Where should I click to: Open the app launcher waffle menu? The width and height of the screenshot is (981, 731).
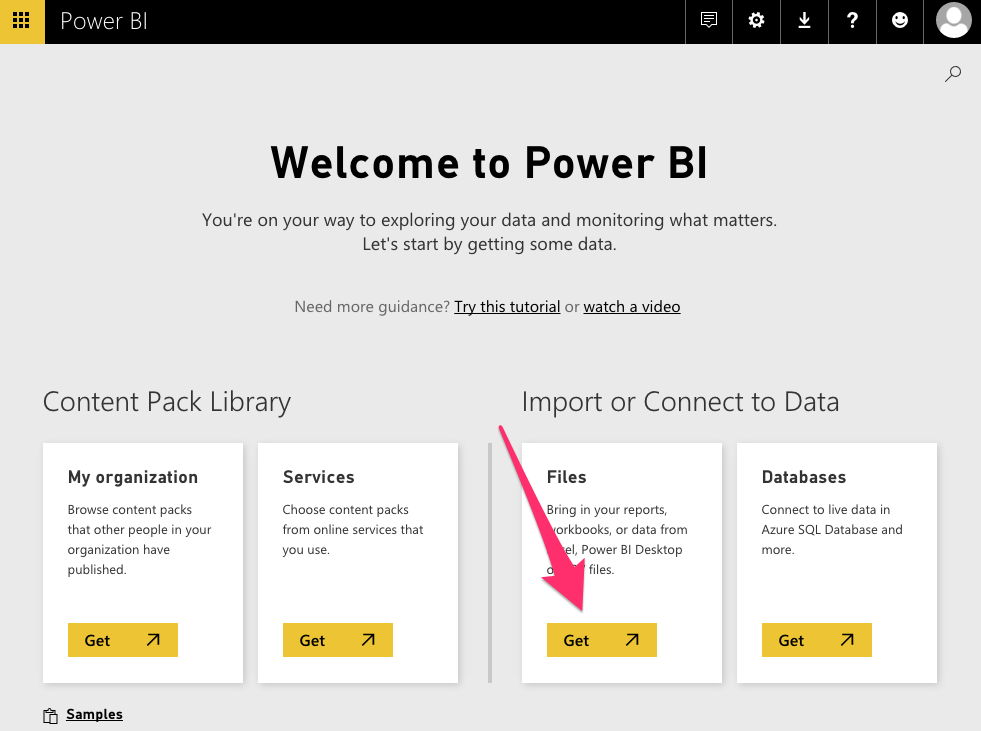tap(21, 21)
